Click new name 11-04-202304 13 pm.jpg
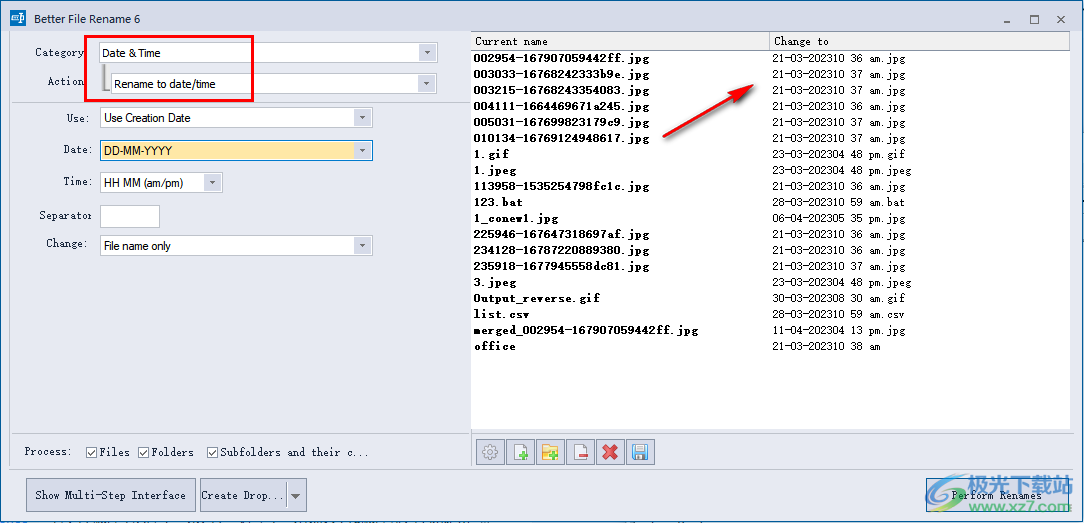Viewport: 1084px width, 523px height. pyautogui.click(x=839, y=331)
